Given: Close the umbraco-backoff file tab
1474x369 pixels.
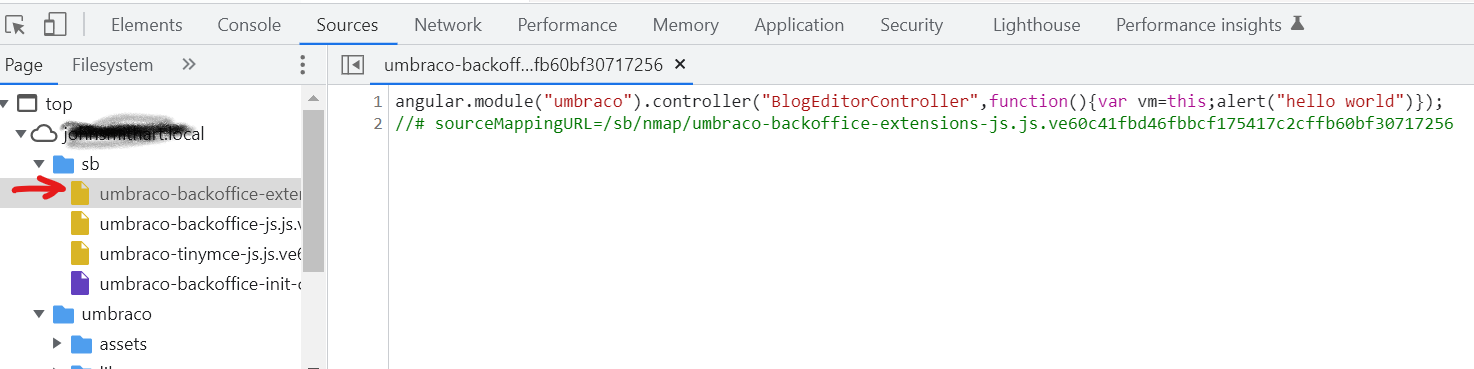Looking at the screenshot, I should pos(680,64).
